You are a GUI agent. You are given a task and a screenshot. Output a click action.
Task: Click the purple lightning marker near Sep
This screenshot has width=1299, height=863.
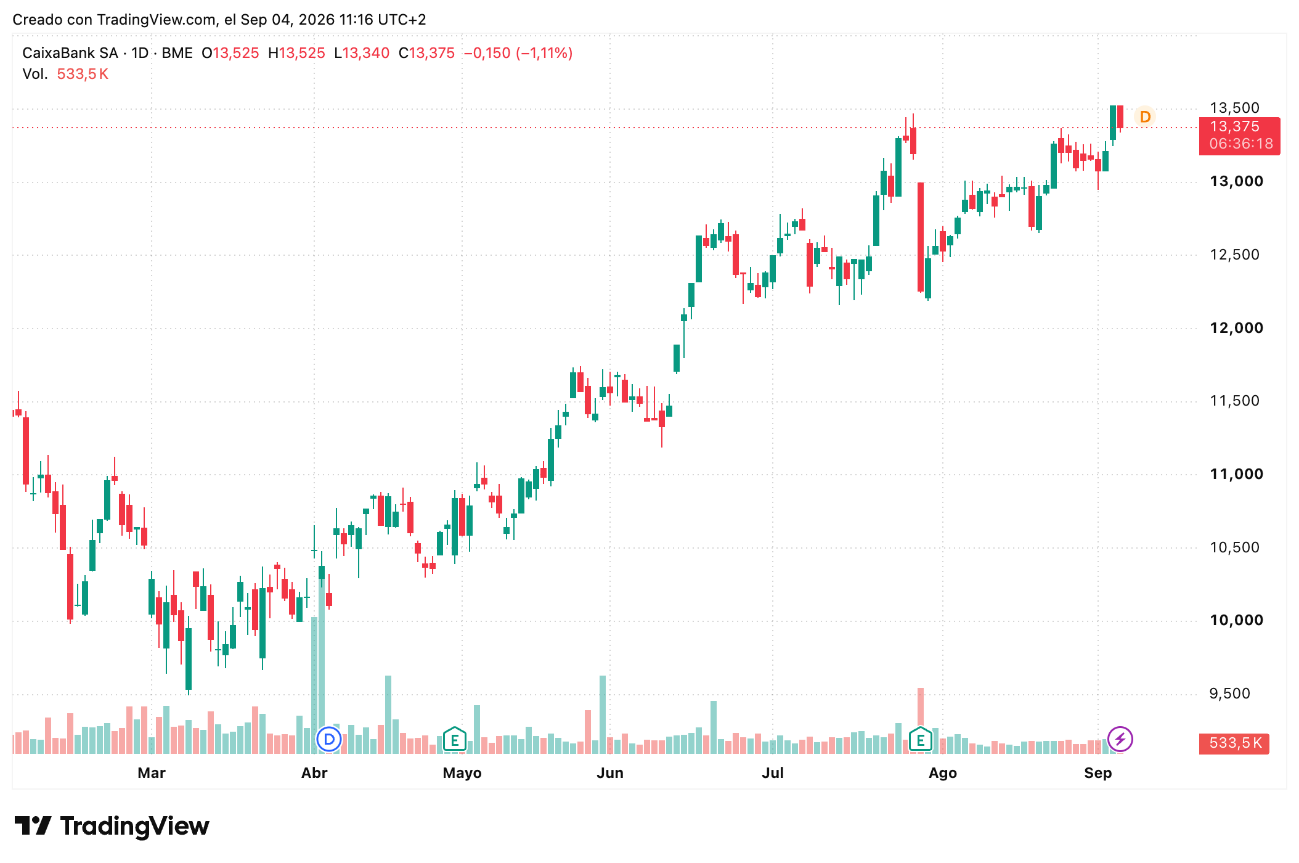point(1121,739)
